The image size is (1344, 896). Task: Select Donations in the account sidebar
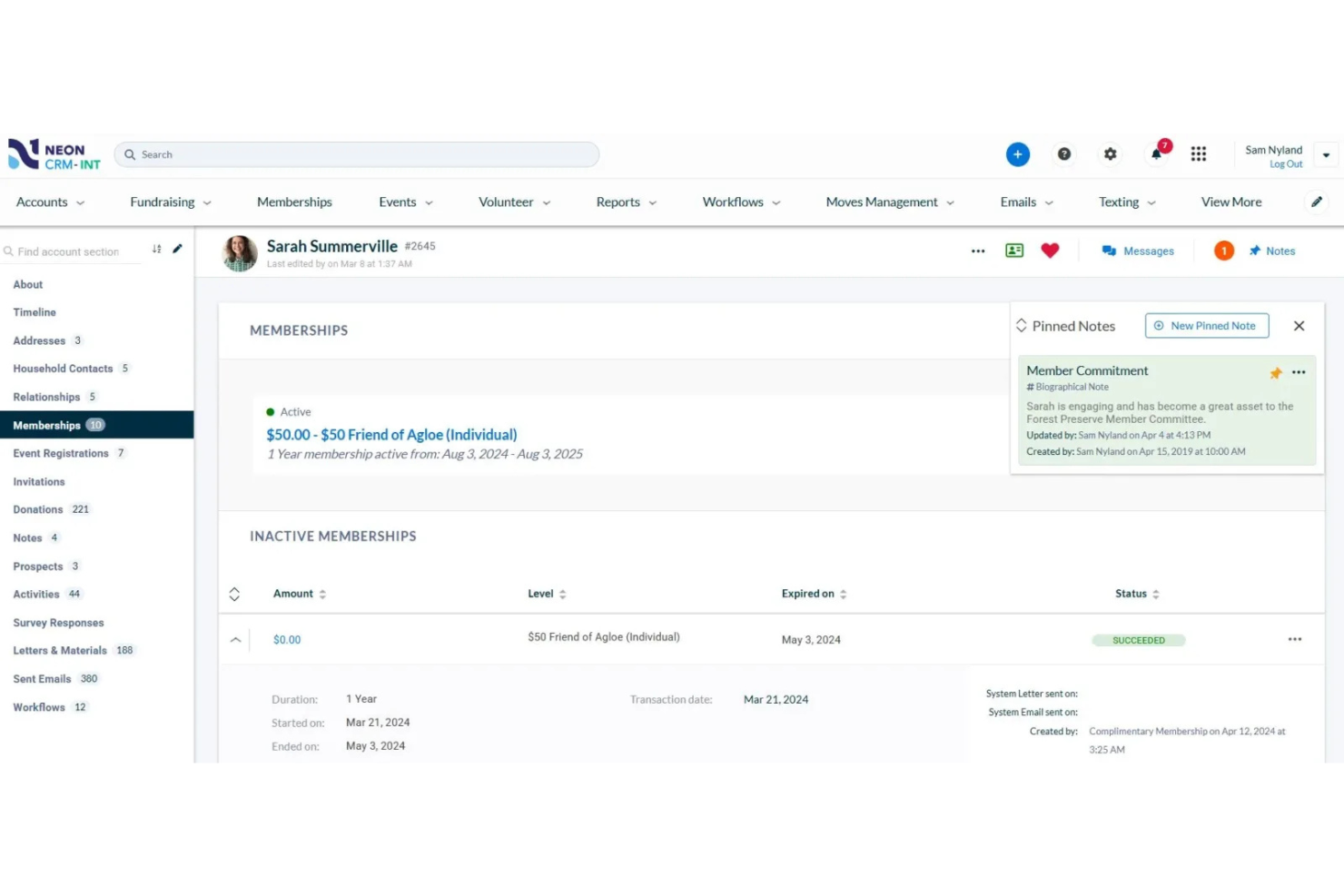coord(37,509)
